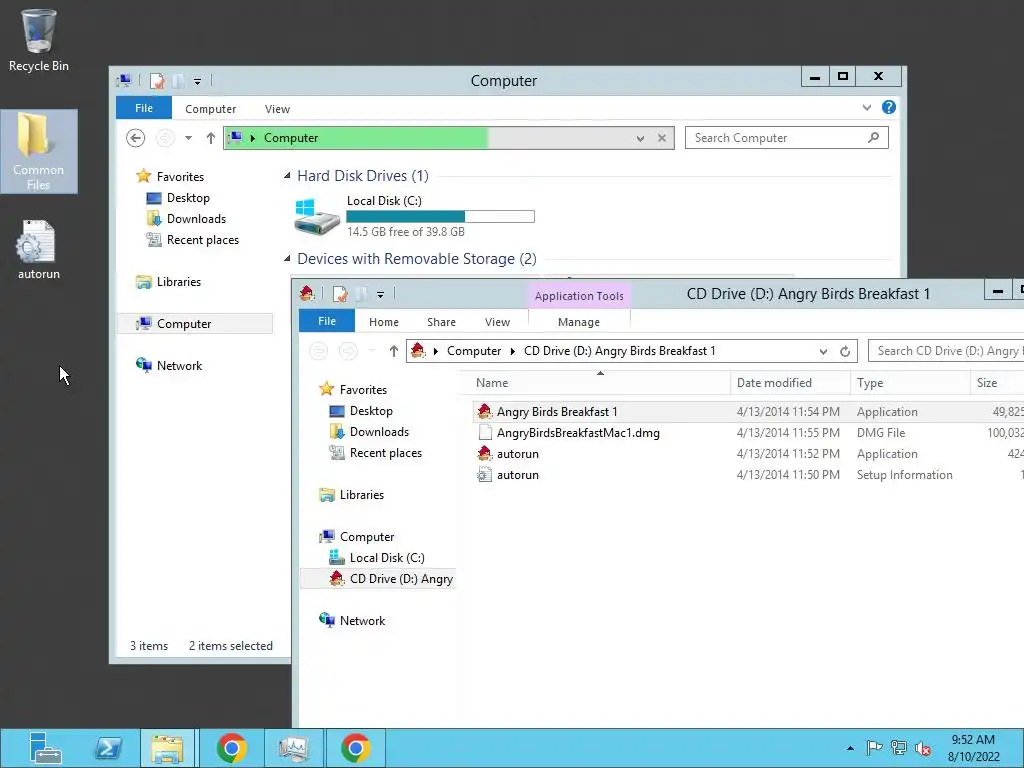Select Recent places in CD Drive window sidebar
1024x768 pixels.
point(385,453)
